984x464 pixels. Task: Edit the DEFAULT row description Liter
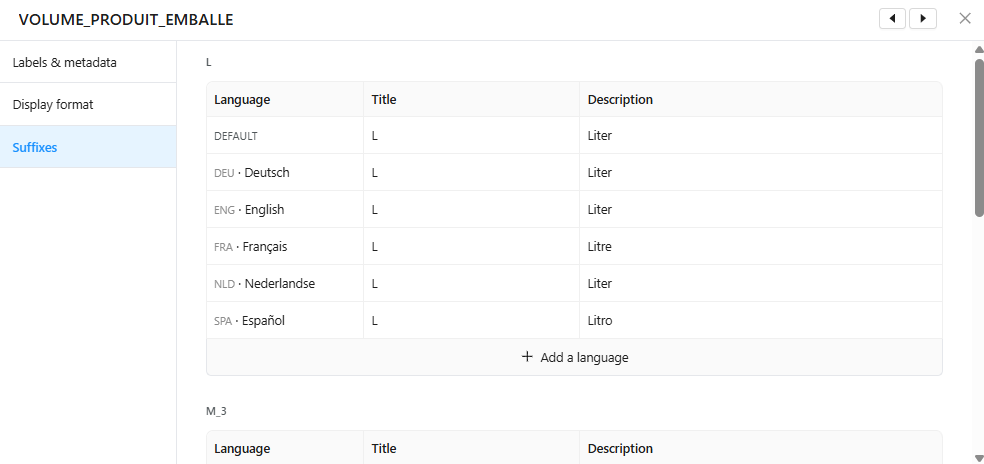761,136
